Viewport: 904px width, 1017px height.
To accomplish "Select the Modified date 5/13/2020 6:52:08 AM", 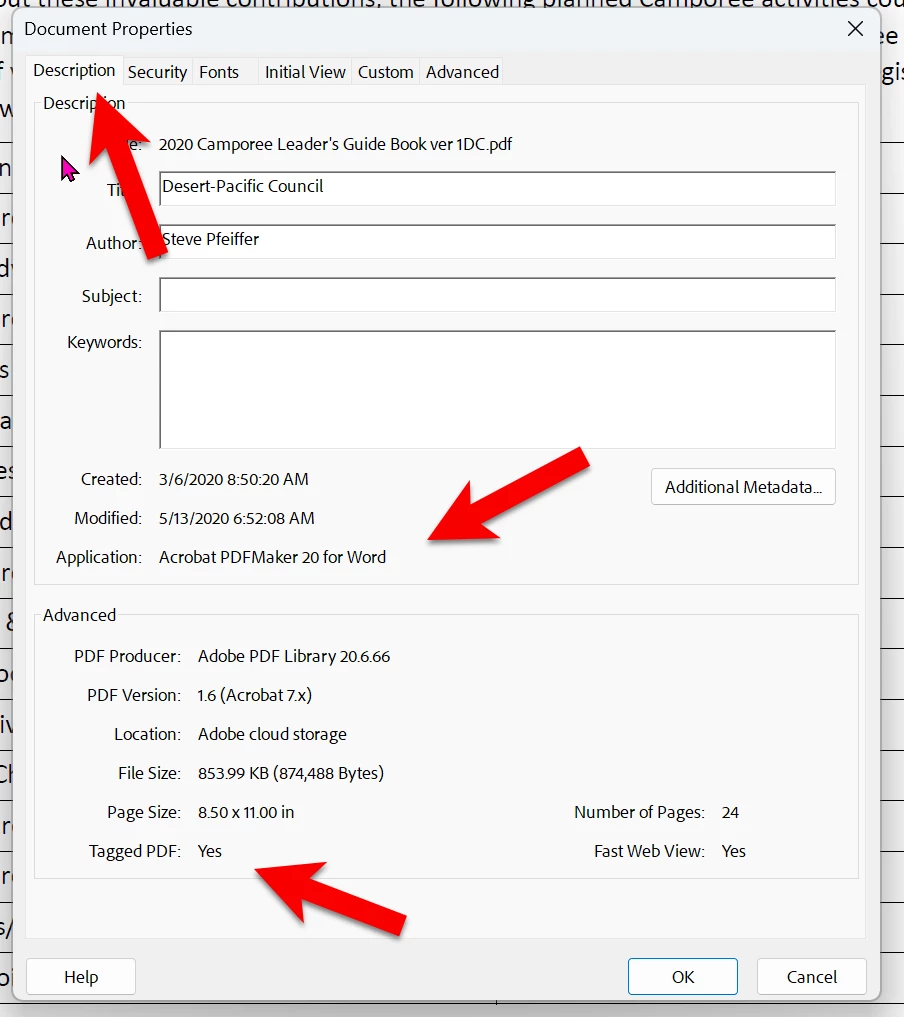I will pos(237,518).
